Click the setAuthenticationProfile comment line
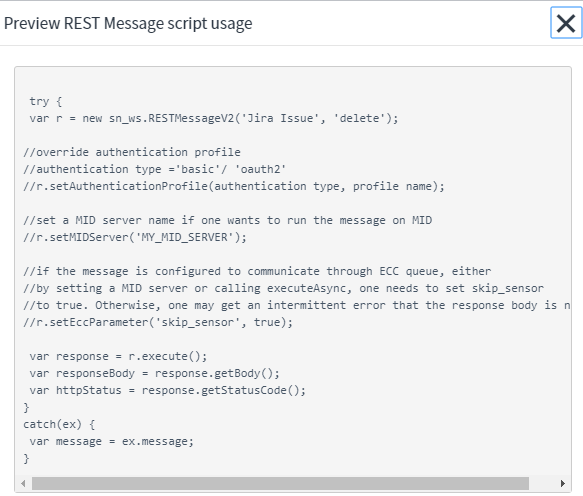 coord(234,186)
